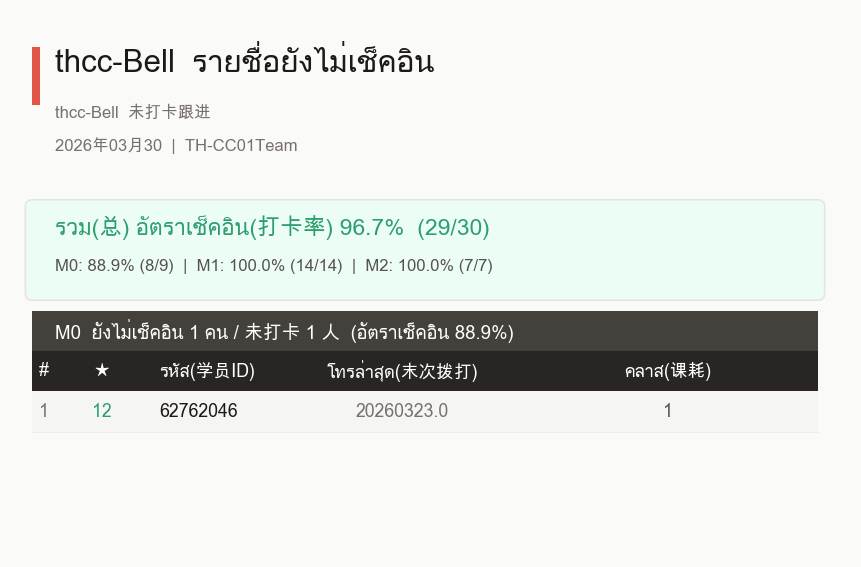The height and width of the screenshot is (567, 861).
Task: Click the # column header
Action: [44, 370]
